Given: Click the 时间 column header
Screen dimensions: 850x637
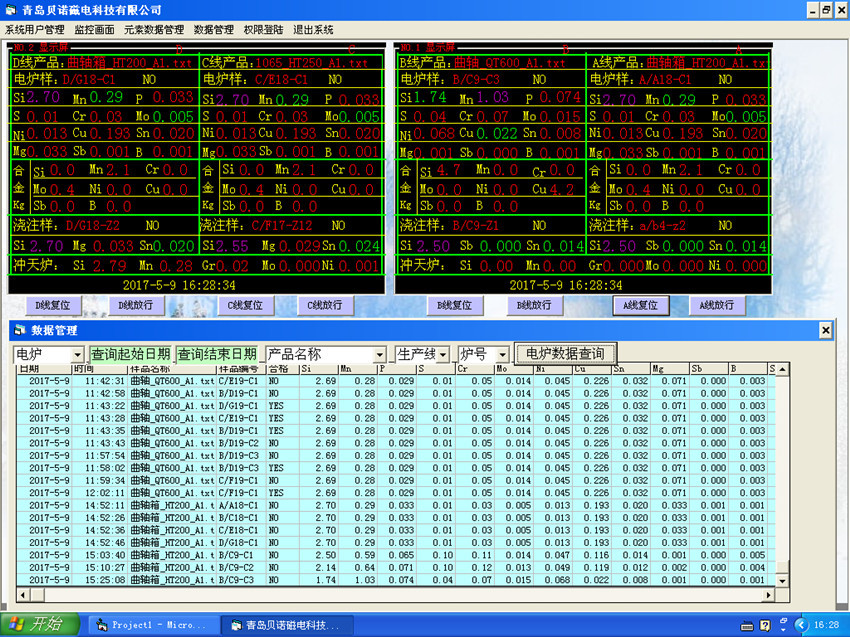Looking at the screenshot, I should (99, 369).
